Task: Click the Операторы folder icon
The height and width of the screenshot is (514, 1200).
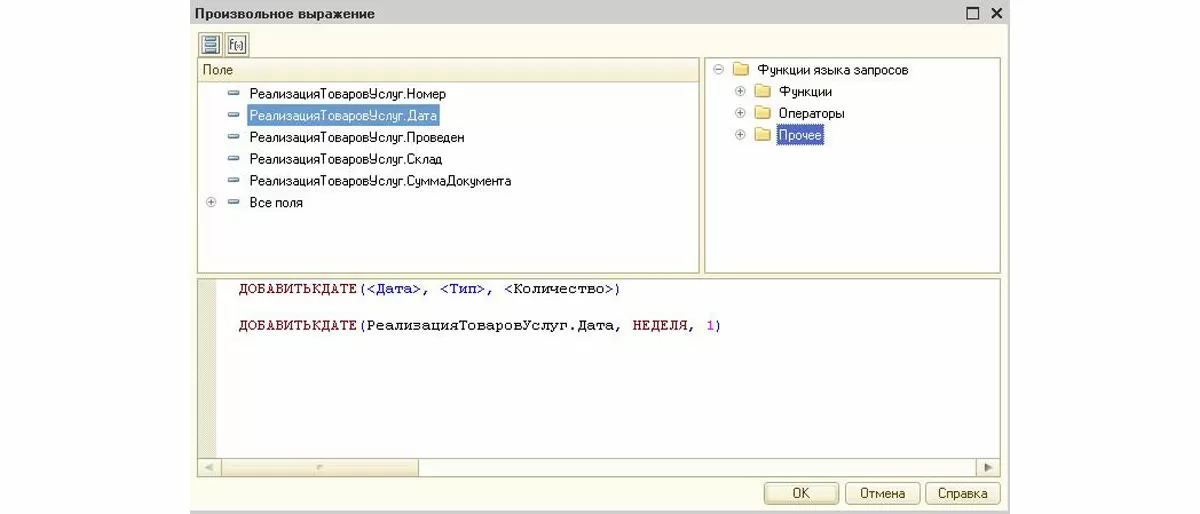Action: pos(762,113)
